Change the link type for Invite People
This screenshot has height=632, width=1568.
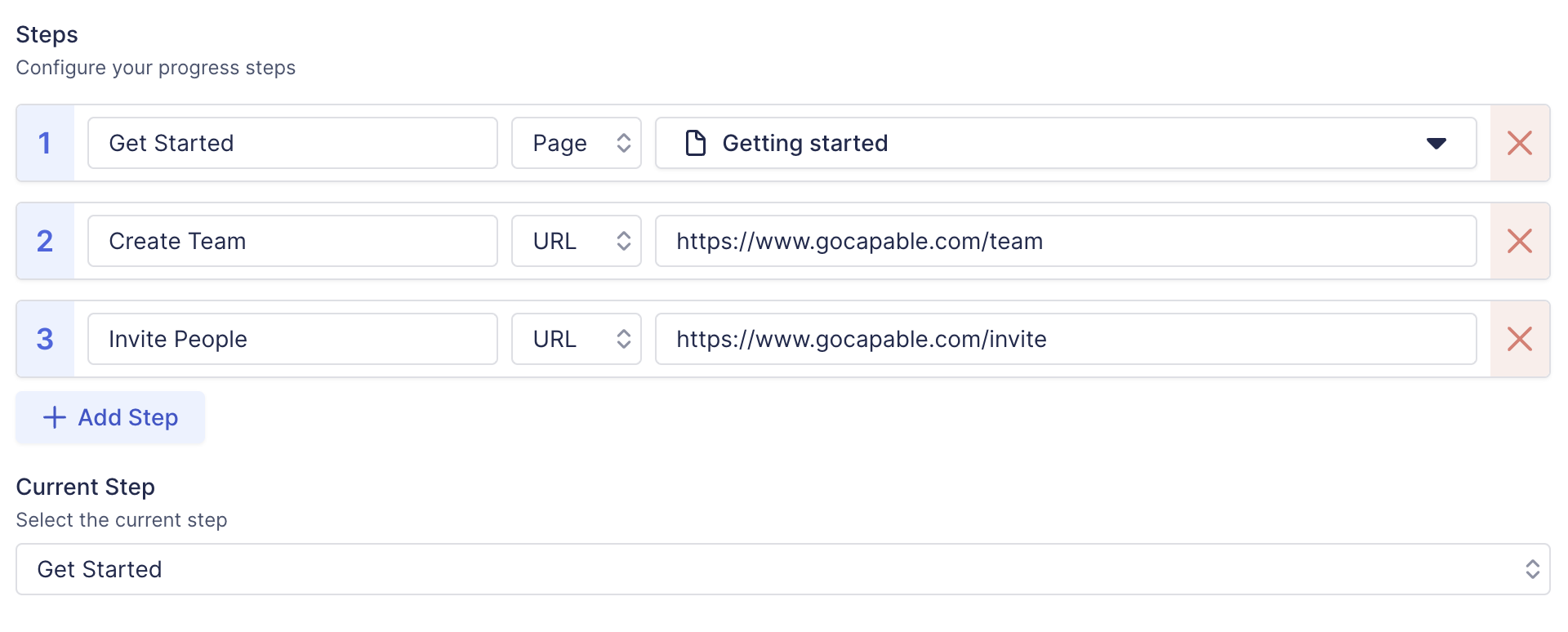[576, 339]
